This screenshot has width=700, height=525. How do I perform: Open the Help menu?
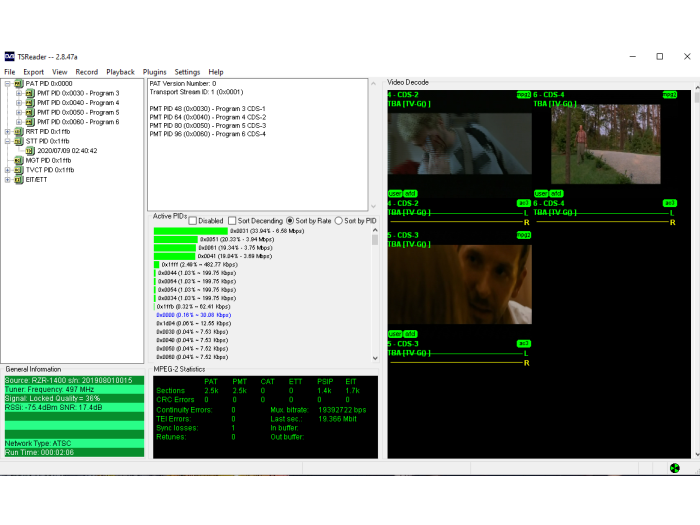click(x=216, y=72)
